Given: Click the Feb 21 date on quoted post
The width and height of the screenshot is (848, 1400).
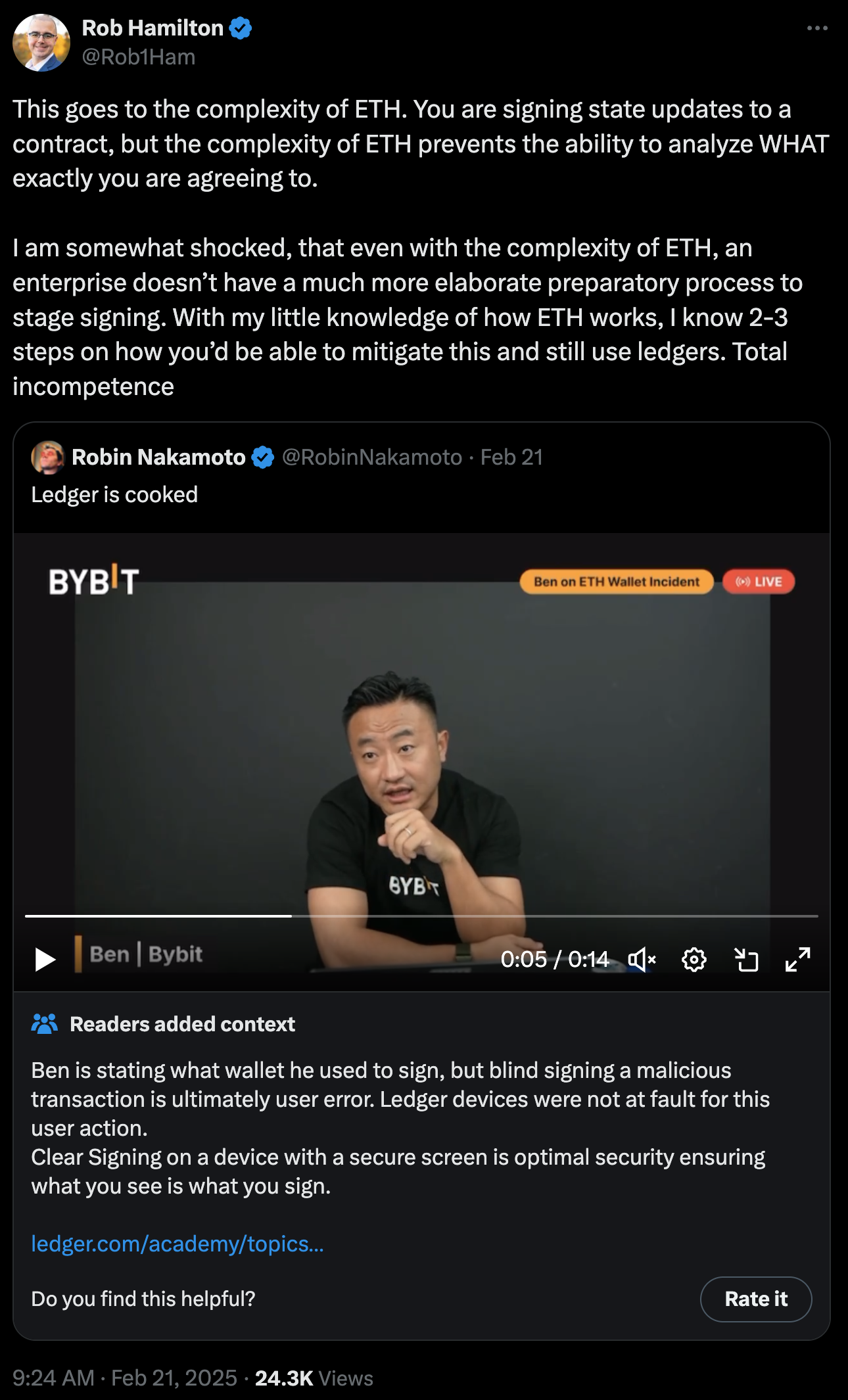Looking at the screenshot, I should point(511,457).
